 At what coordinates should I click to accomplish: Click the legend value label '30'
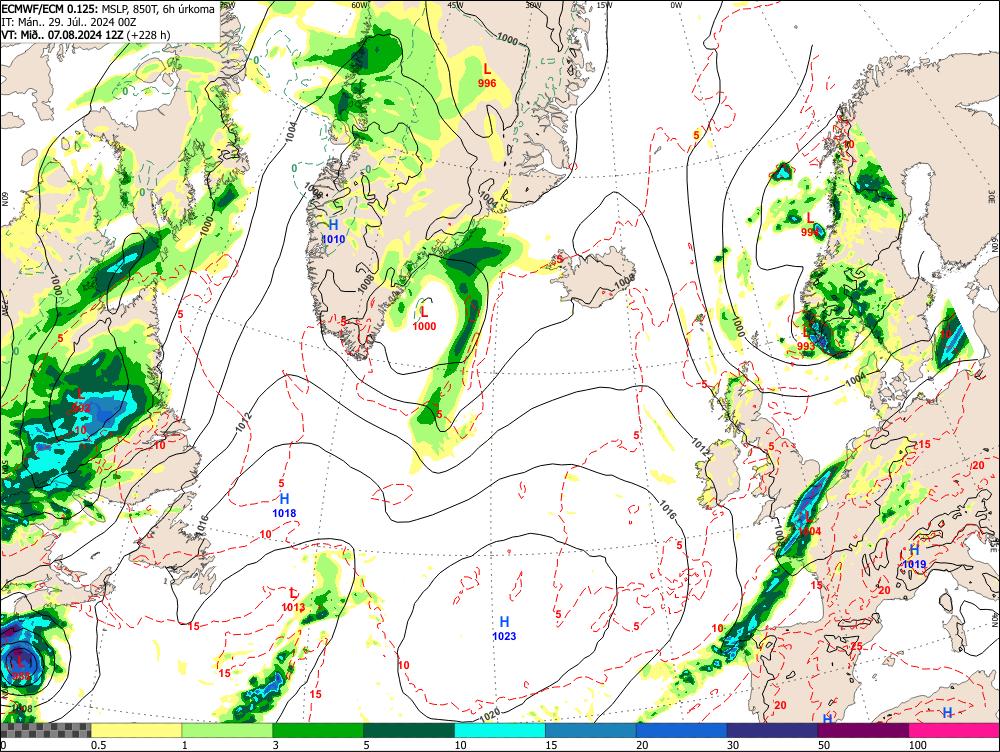pos(733,745)
